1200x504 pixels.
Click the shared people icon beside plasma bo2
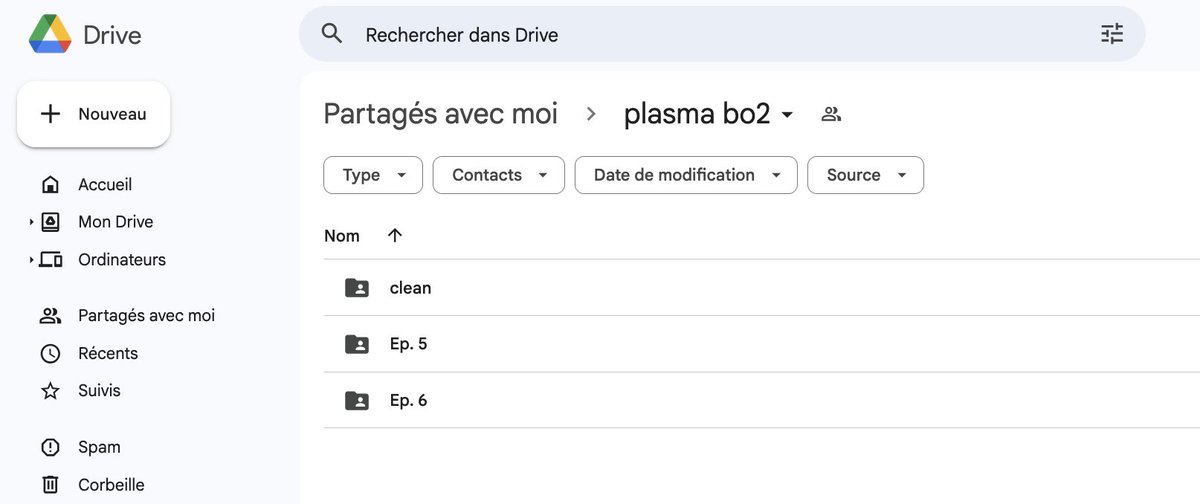coord(831,115)
